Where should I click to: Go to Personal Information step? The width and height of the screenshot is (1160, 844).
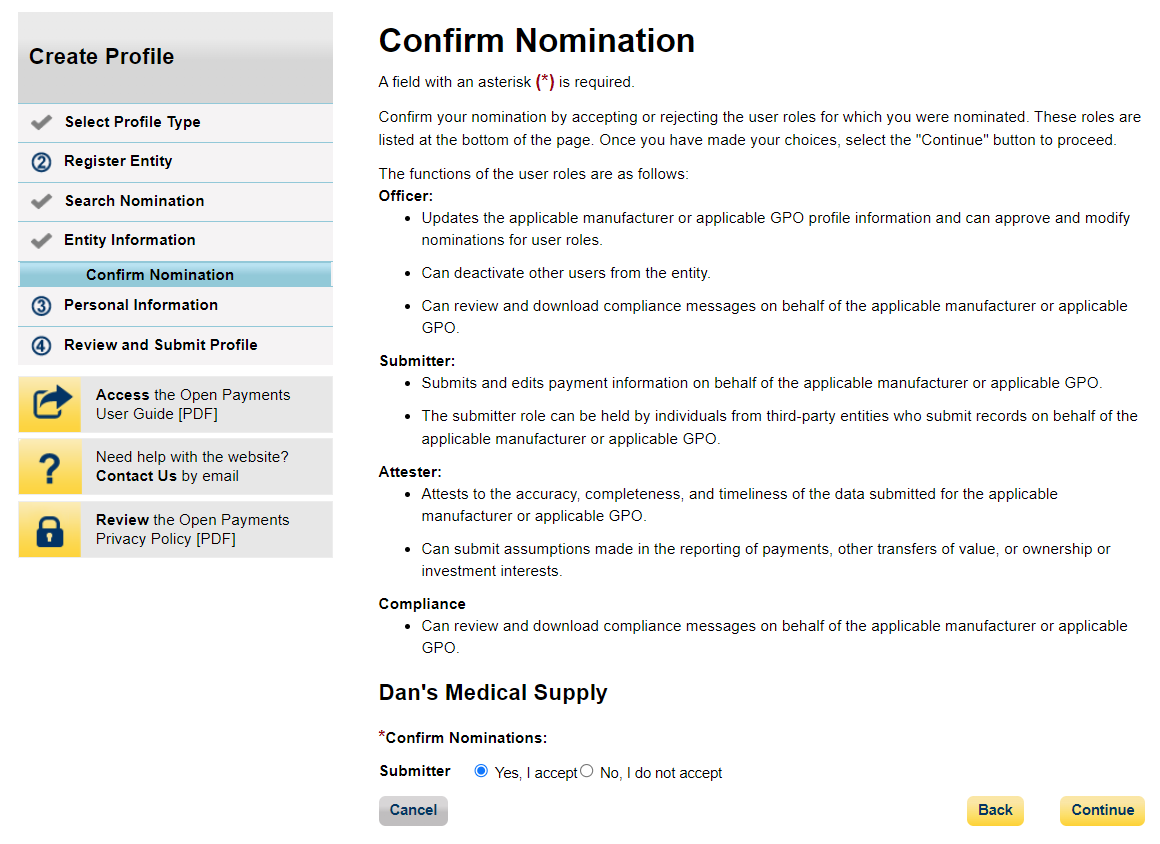tap(141, 305)
